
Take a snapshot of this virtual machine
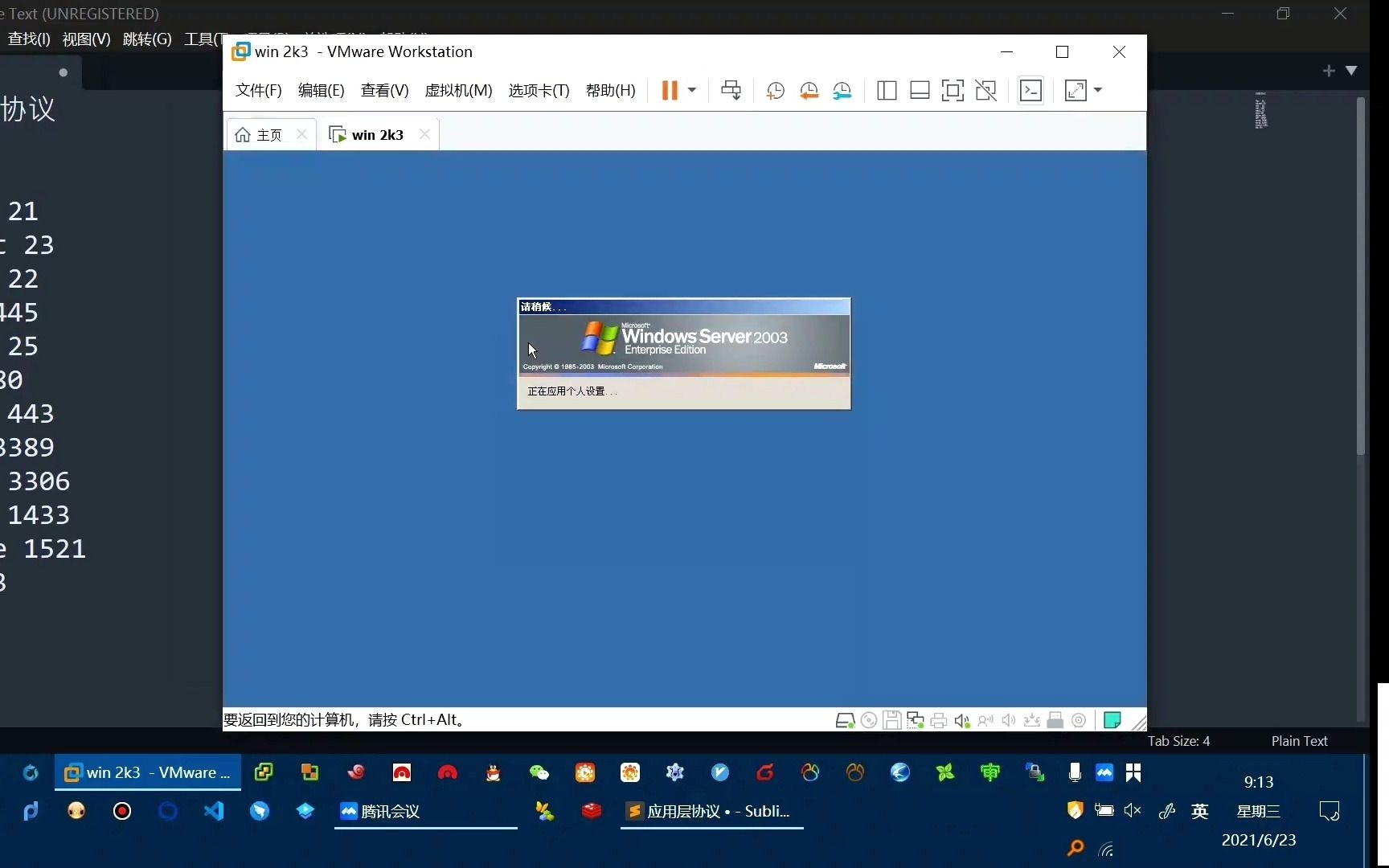(x=775, y=91)
